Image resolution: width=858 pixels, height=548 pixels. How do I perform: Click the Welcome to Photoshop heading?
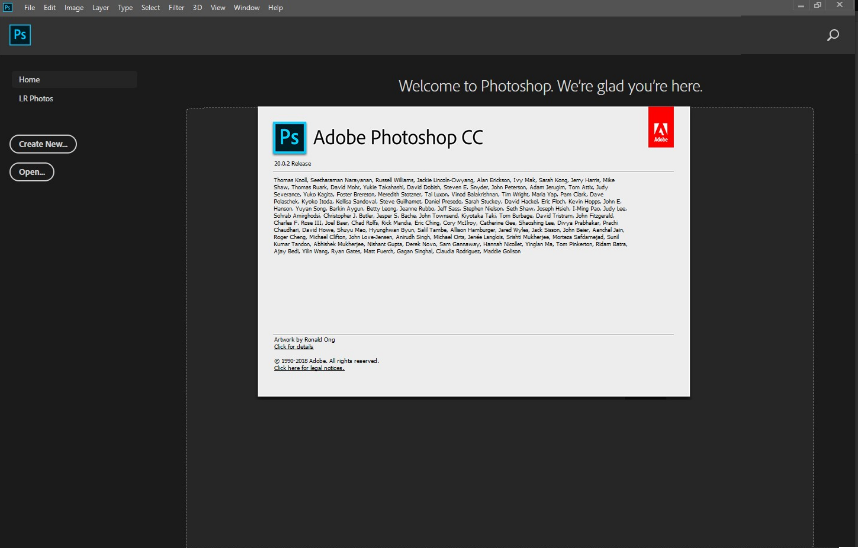click(x=550, y=86)
